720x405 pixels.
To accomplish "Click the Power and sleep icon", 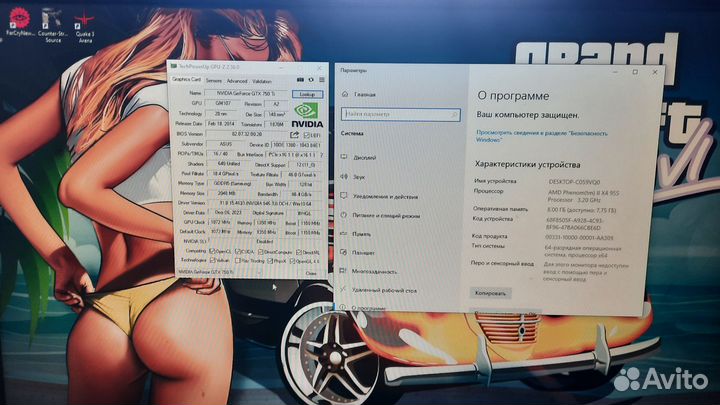I will tap(343, 214).
